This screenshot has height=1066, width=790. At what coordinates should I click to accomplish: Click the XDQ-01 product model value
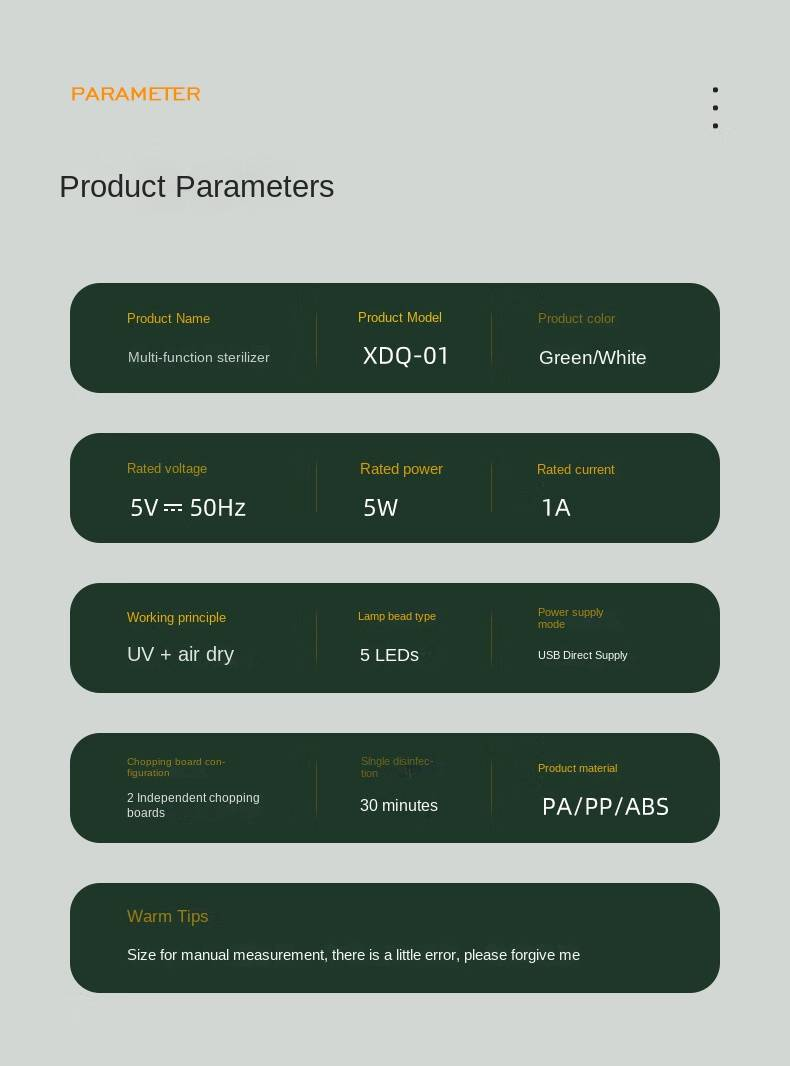coord(406,356)
